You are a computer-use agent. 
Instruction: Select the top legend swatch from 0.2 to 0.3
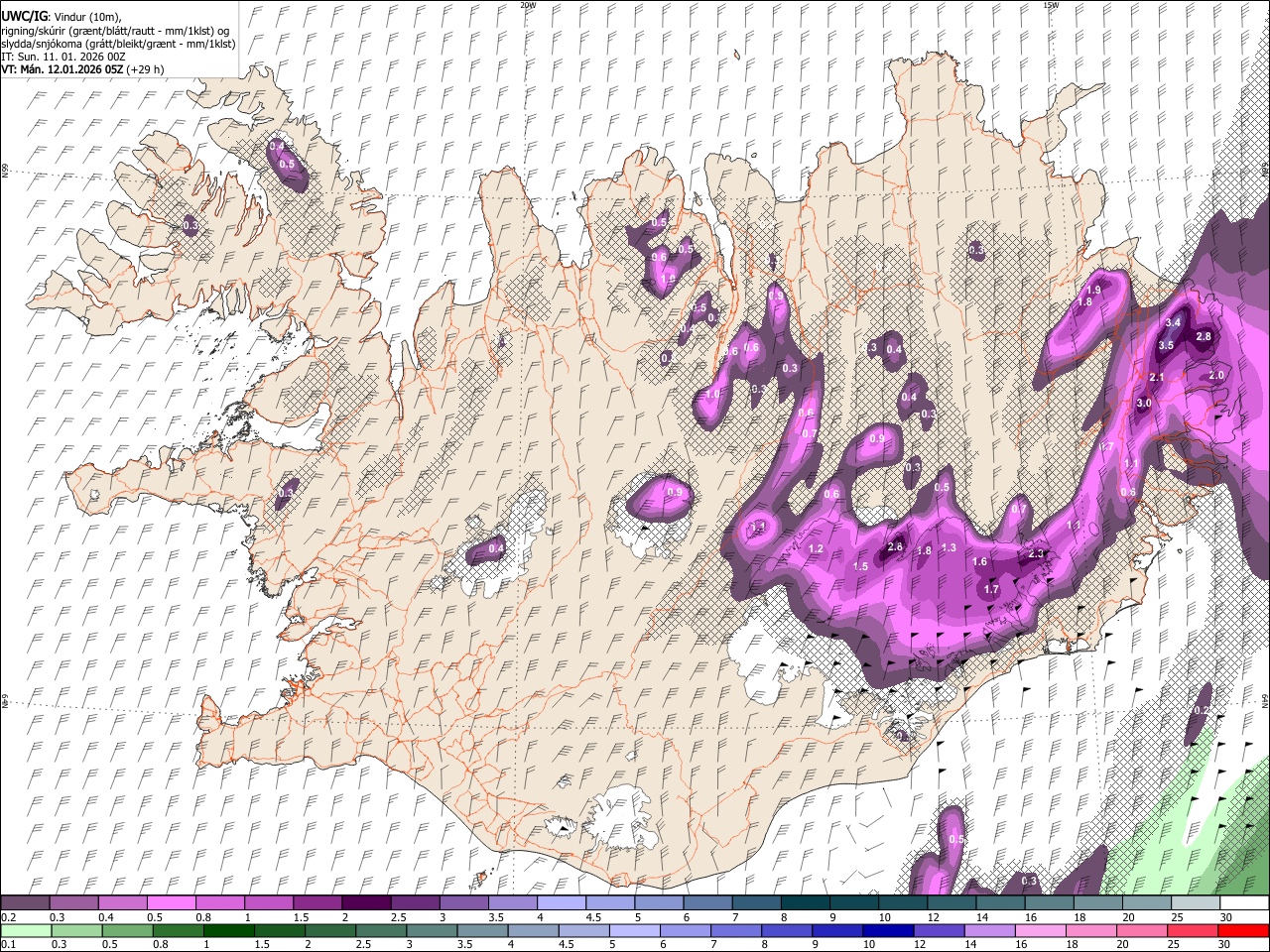click(x=25, y=903)
